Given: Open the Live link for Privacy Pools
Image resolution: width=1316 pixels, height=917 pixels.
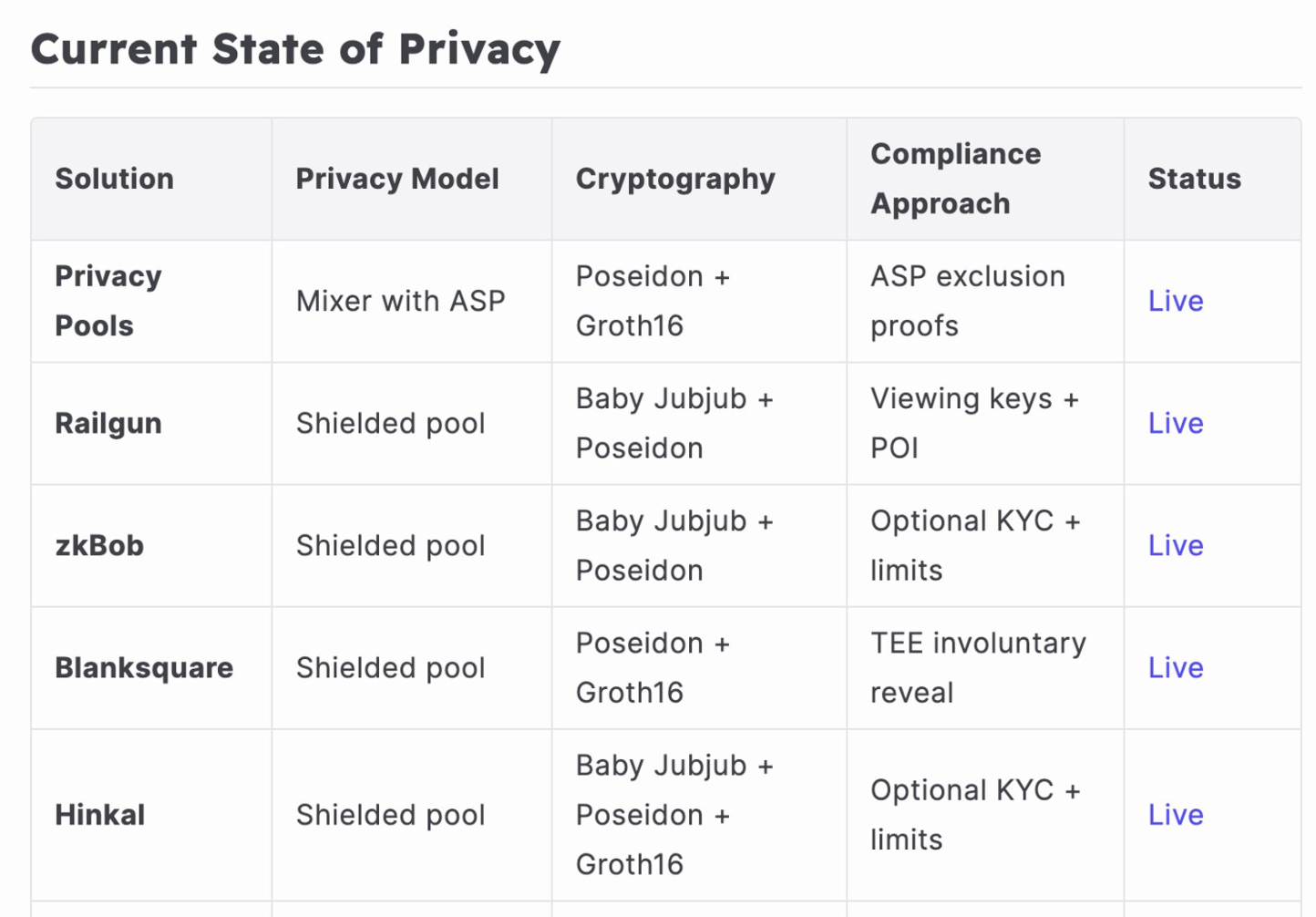Looking at the screenshot, I should (x=1176, y=302).
